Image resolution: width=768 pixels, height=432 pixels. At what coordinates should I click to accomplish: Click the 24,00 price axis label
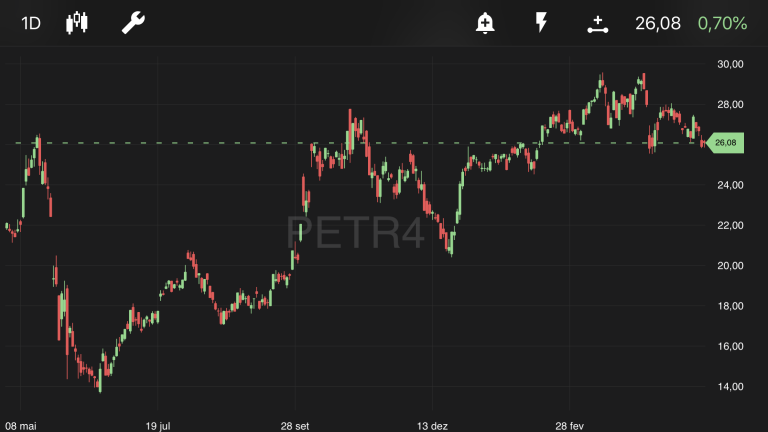click(730, 185)
